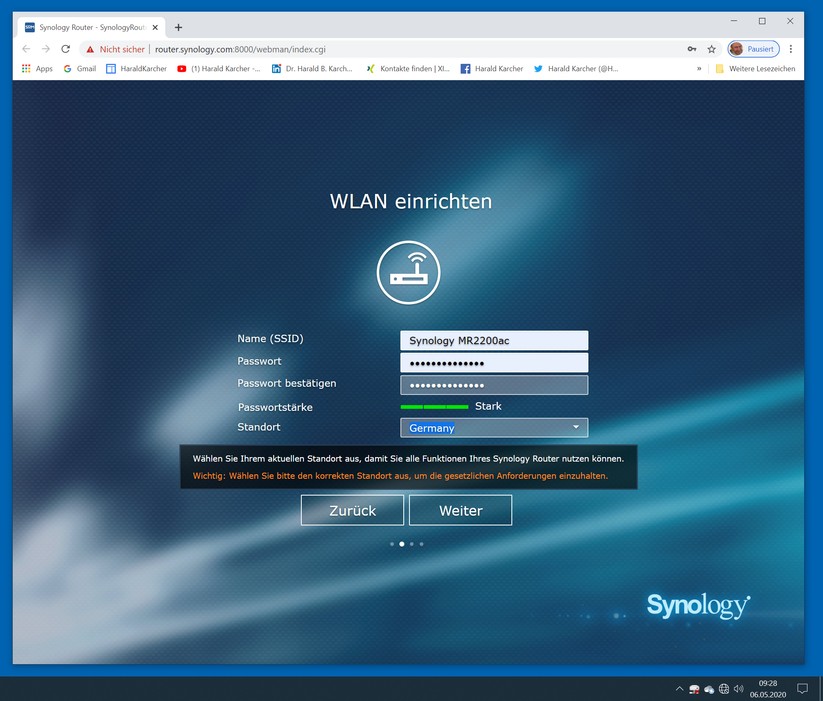Click the taskbar volume speaker icon
Image resolution: width=823 pixels, height=701 pixels.
coord(738,689)
